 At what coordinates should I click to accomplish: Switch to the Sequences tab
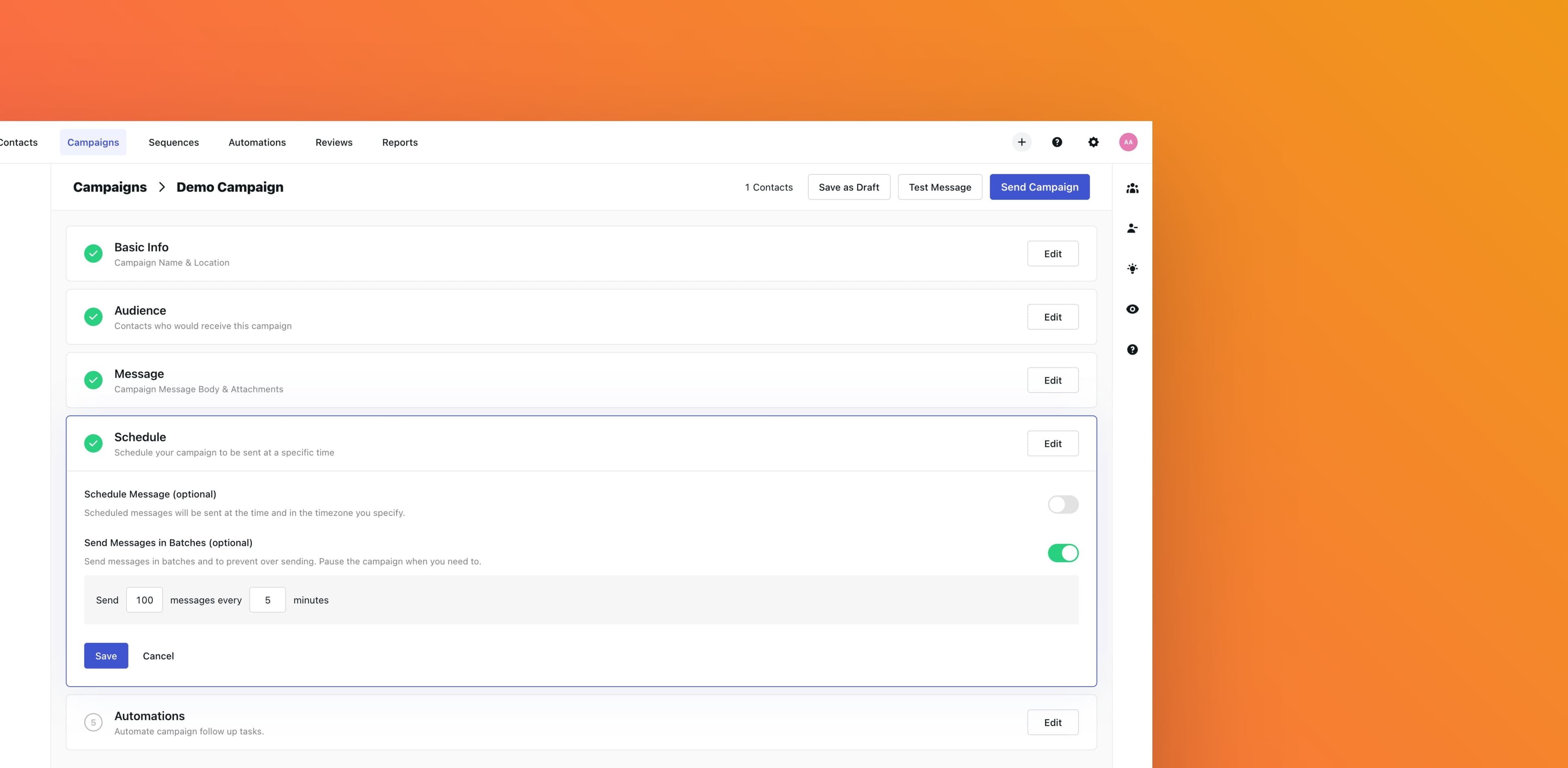[174, 142]
